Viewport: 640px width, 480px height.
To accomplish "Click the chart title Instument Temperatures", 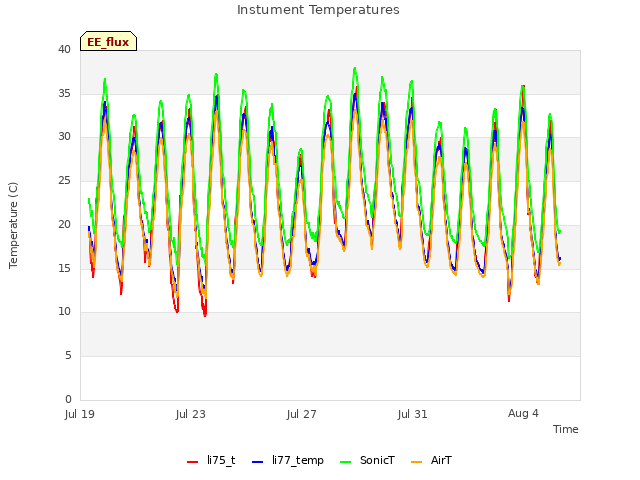I will pos(318,10).
